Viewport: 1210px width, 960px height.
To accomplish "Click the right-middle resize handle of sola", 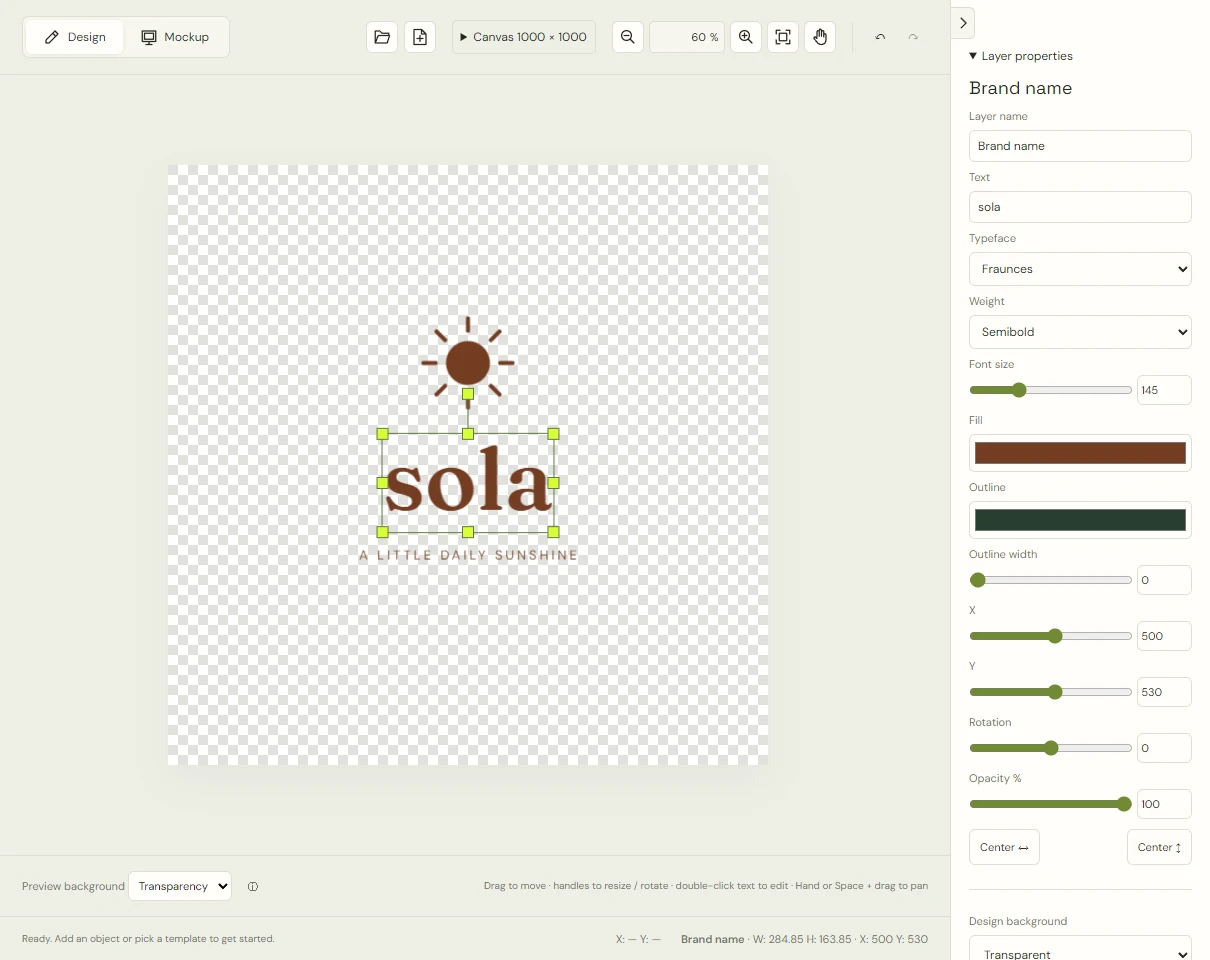I will [554, 483].
